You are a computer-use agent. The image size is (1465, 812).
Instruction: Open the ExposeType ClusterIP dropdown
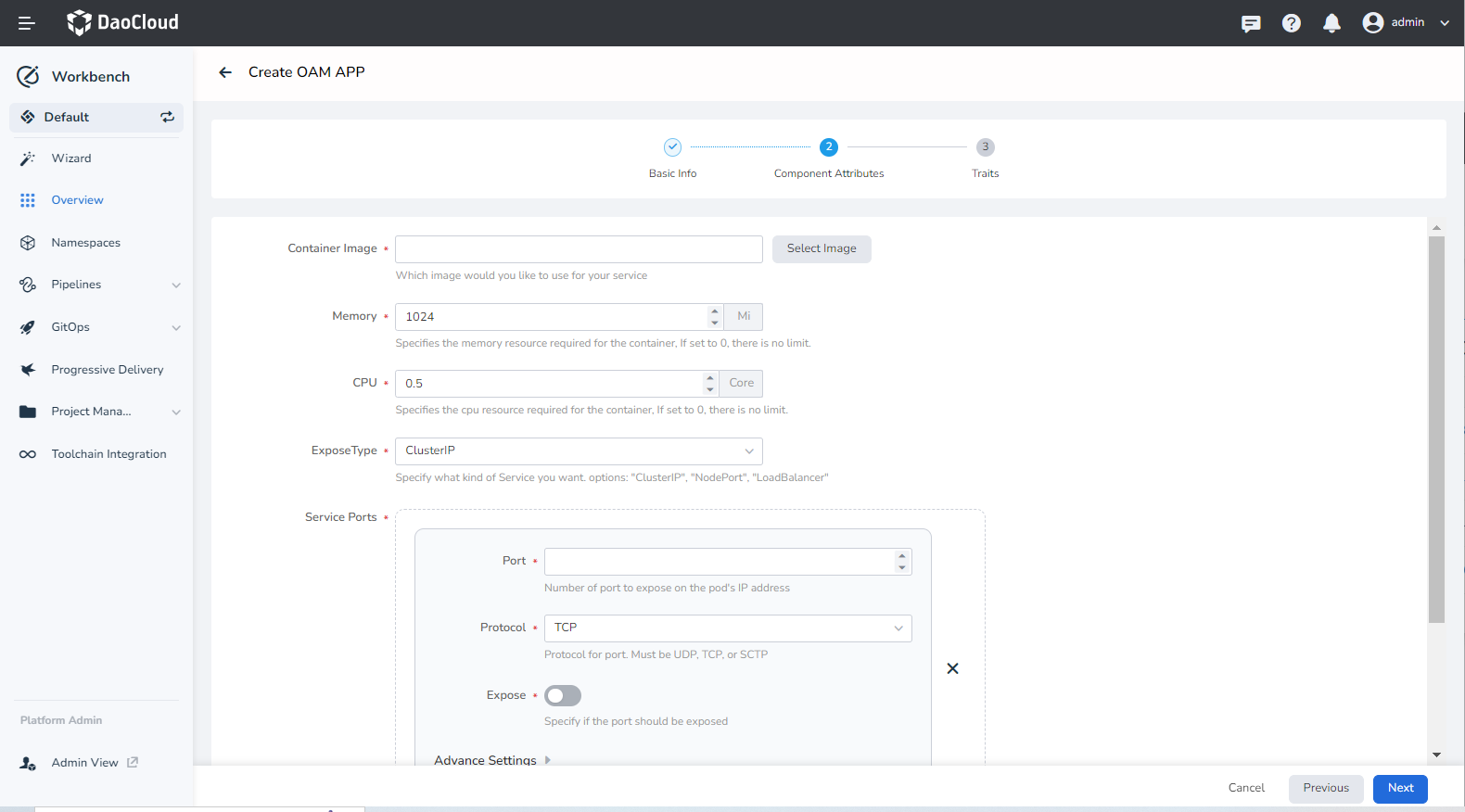579,450
